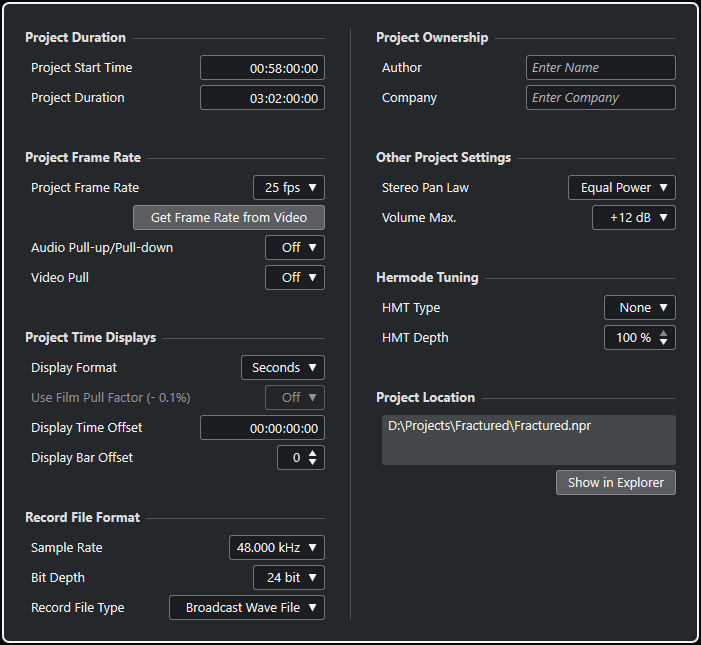Expand the Volume Max. dropdown
701x645 pixels.
(x=634, y=218)
